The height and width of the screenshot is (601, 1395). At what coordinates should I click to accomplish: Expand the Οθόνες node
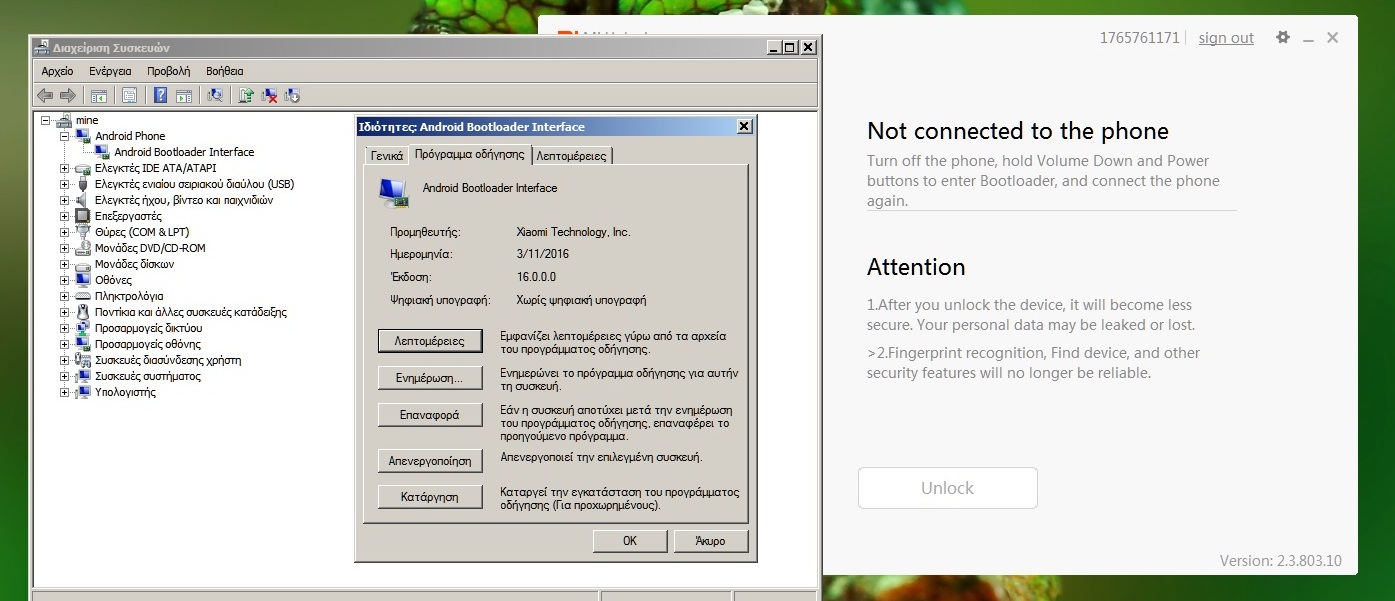65,280
